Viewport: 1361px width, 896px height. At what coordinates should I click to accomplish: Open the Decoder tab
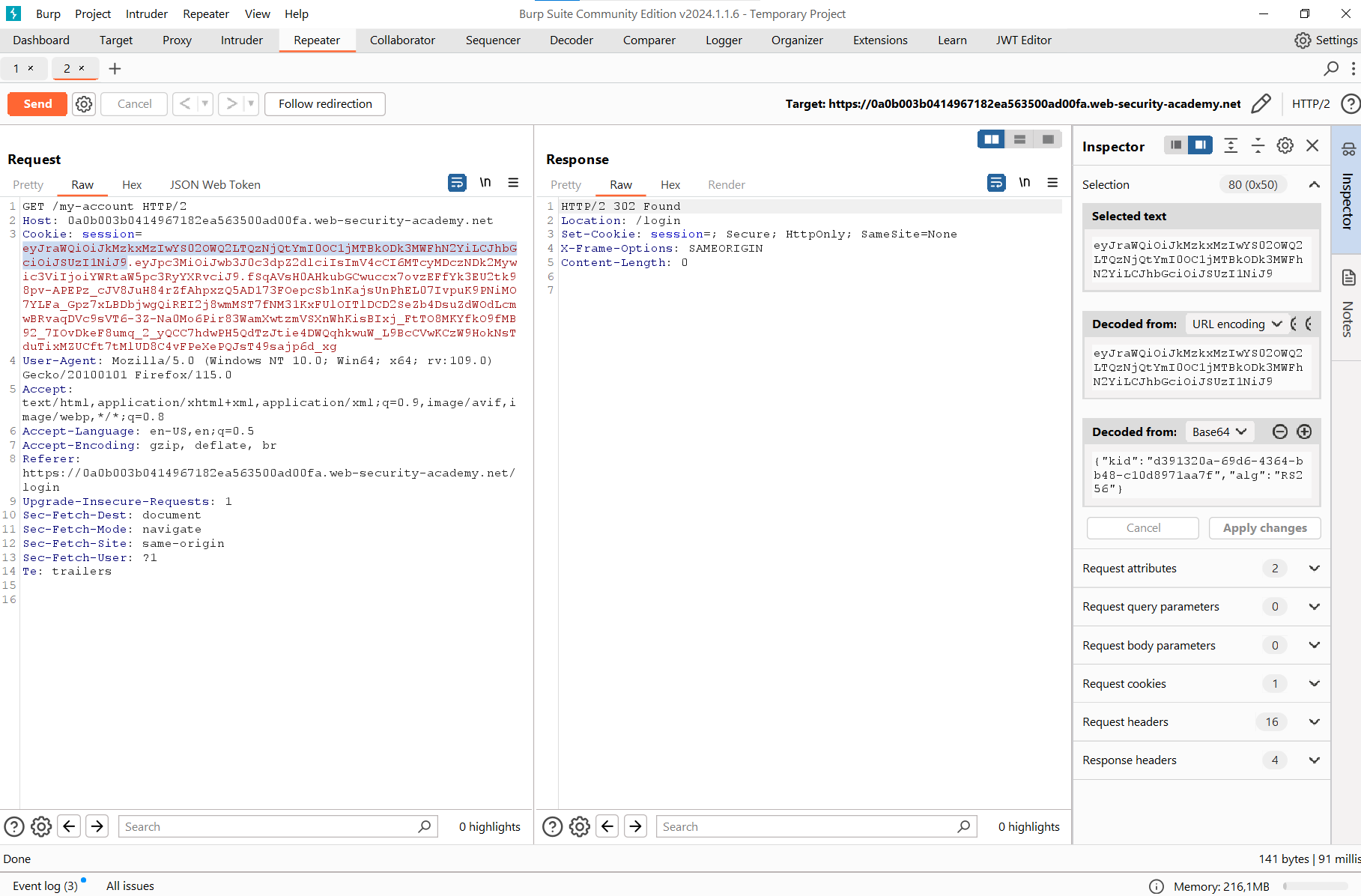point(572,40)
